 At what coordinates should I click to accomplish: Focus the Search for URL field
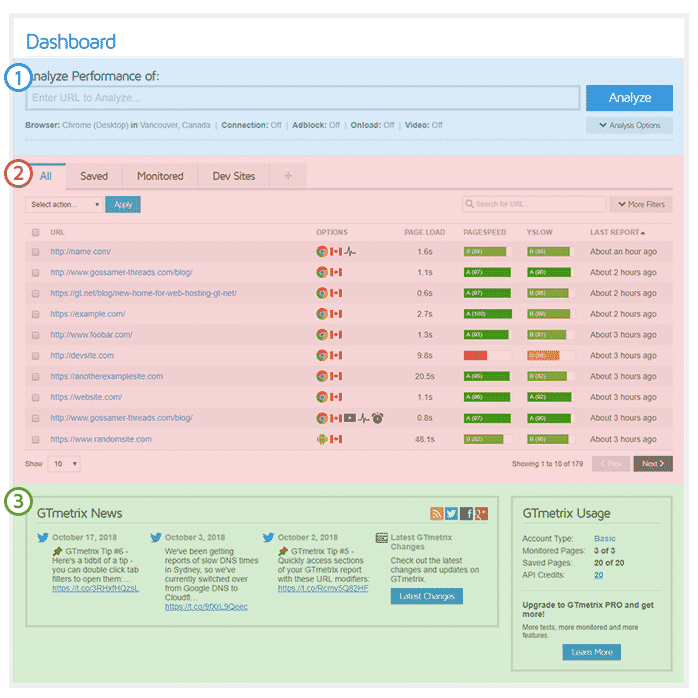pos(534,204)
